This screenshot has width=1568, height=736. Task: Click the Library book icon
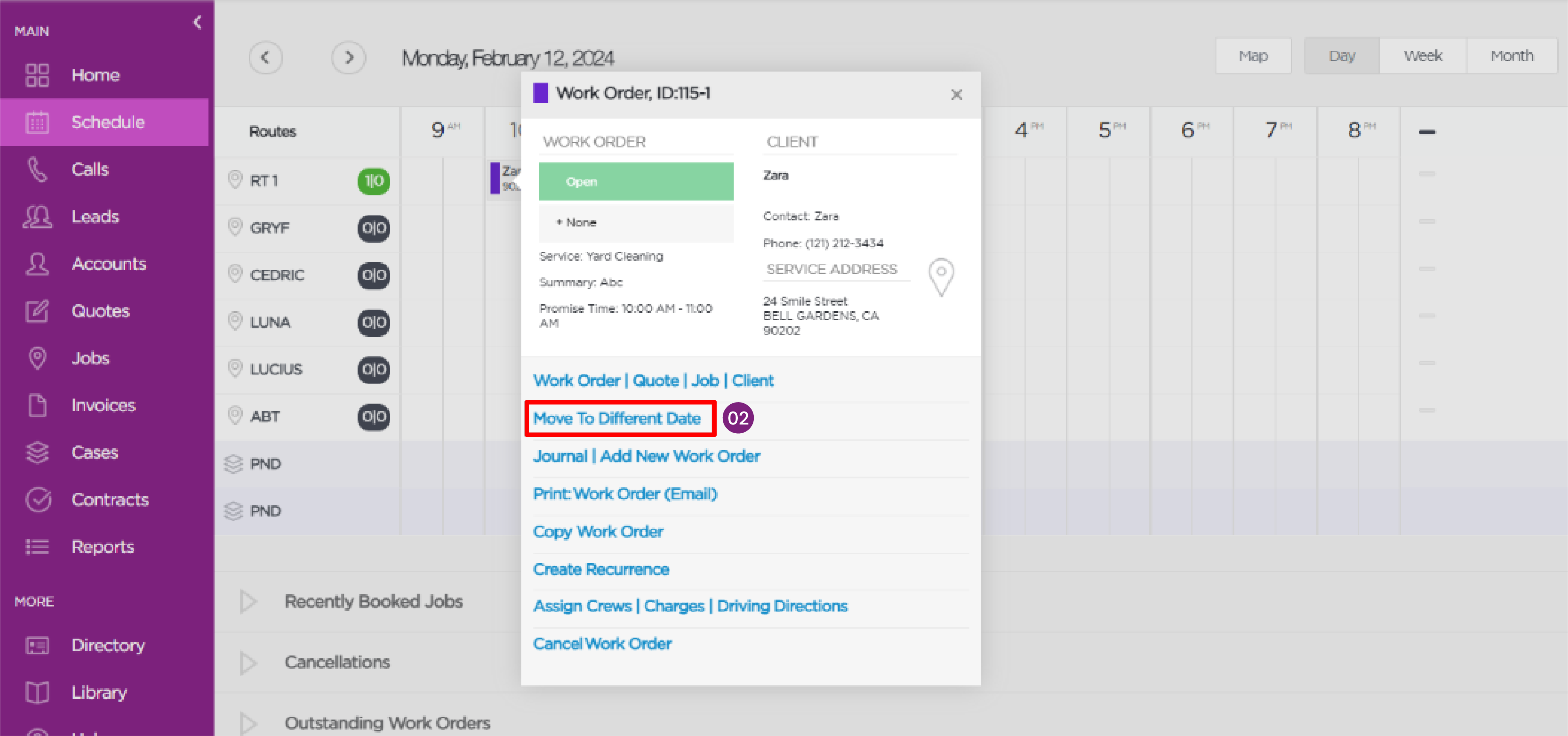point(37,692)
